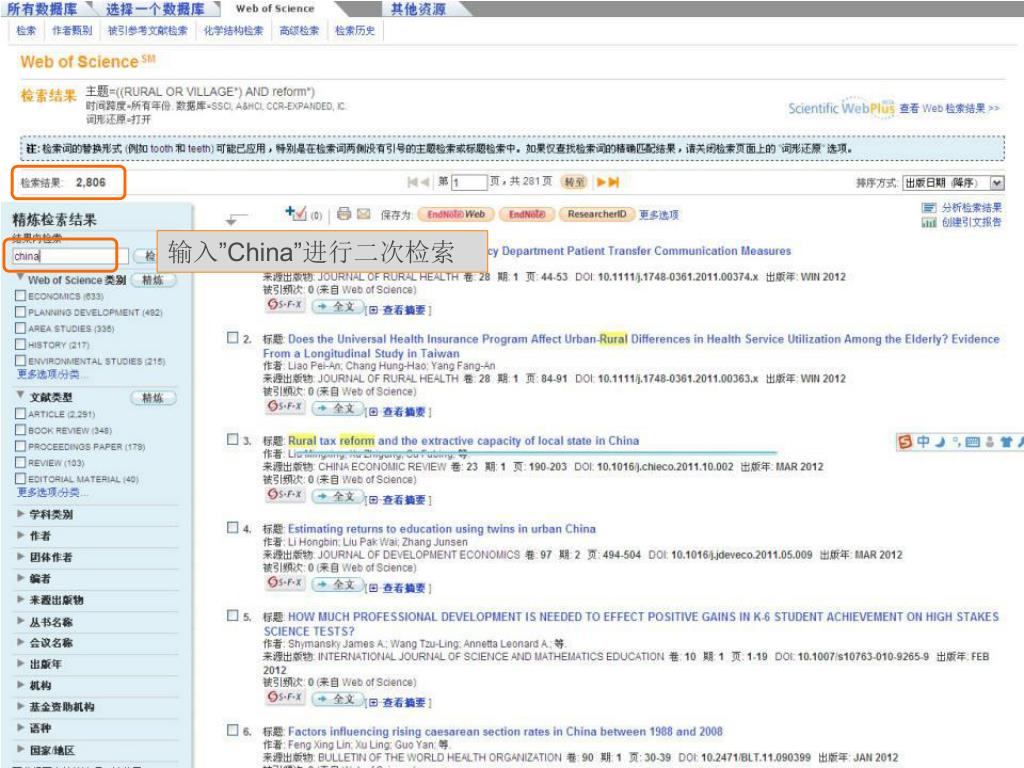
Task: Switch to the 其他资源 tab
Action: tap(418, 9)
